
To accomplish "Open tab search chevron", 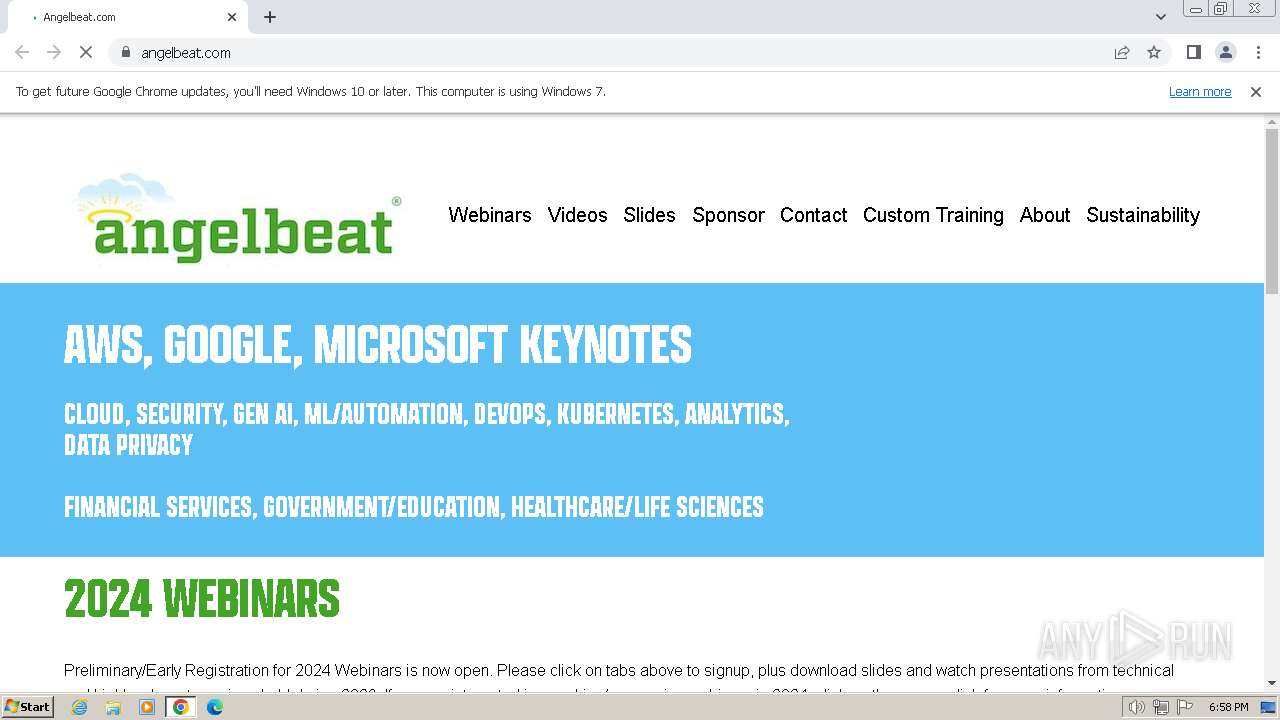I will [x=1161, y=17].
